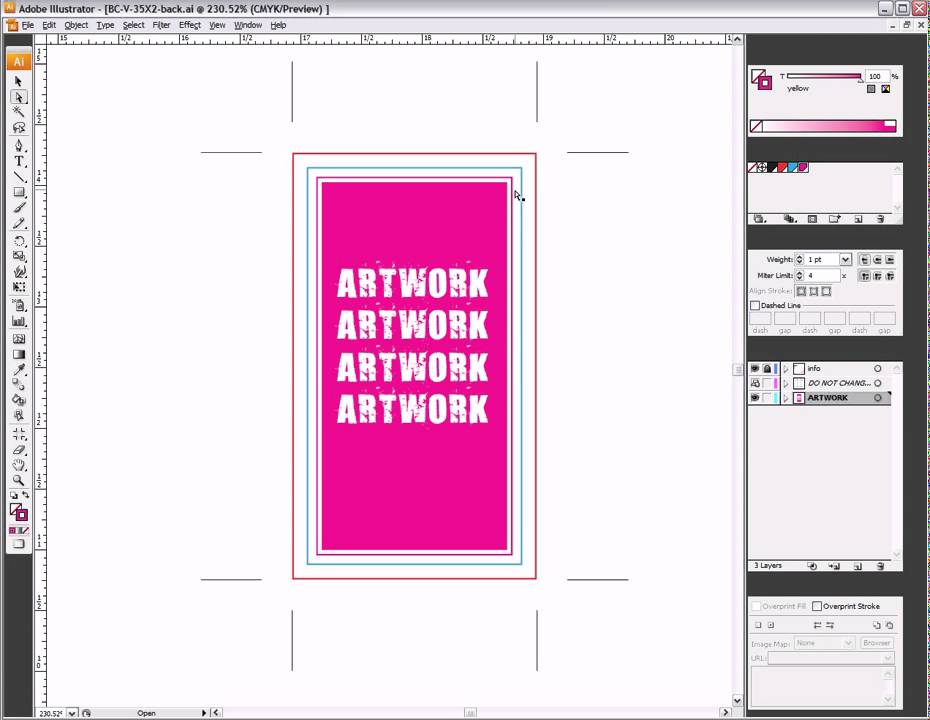930x720 pixels.
Task: Click Create New Layer icon in Layers panel
Action: point(858,566)
